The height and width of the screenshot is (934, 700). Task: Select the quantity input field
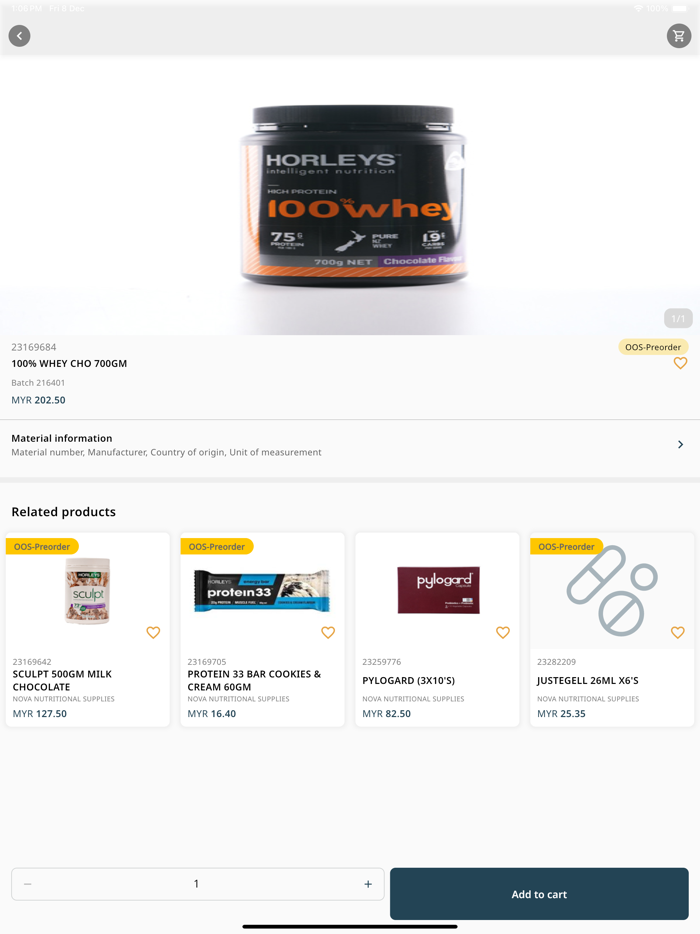pos(197,884)
